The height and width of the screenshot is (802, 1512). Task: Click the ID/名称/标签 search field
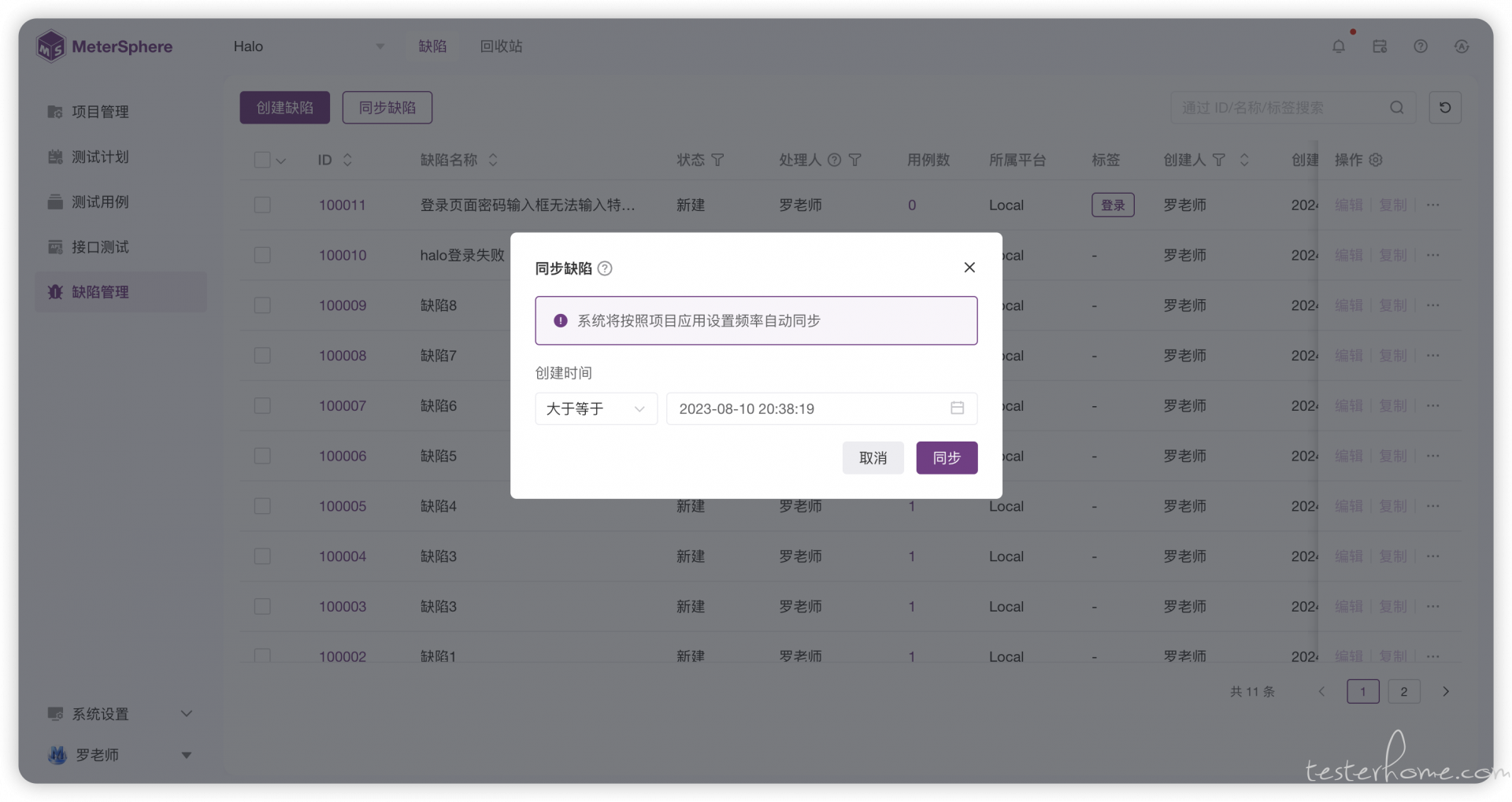tap(1293, 108)
